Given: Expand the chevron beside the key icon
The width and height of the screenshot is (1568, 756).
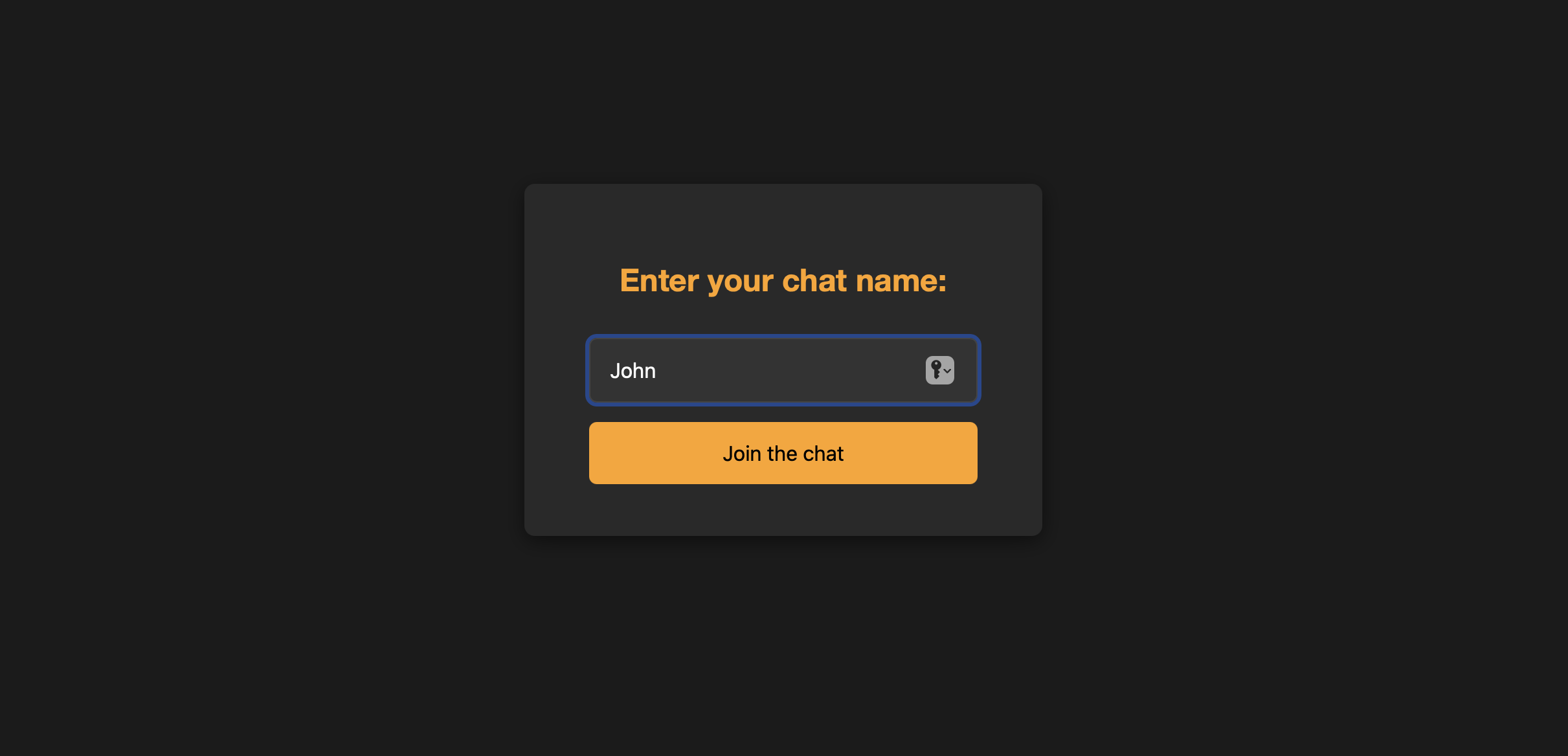Looking at the screenshot, I should [947, 371].
